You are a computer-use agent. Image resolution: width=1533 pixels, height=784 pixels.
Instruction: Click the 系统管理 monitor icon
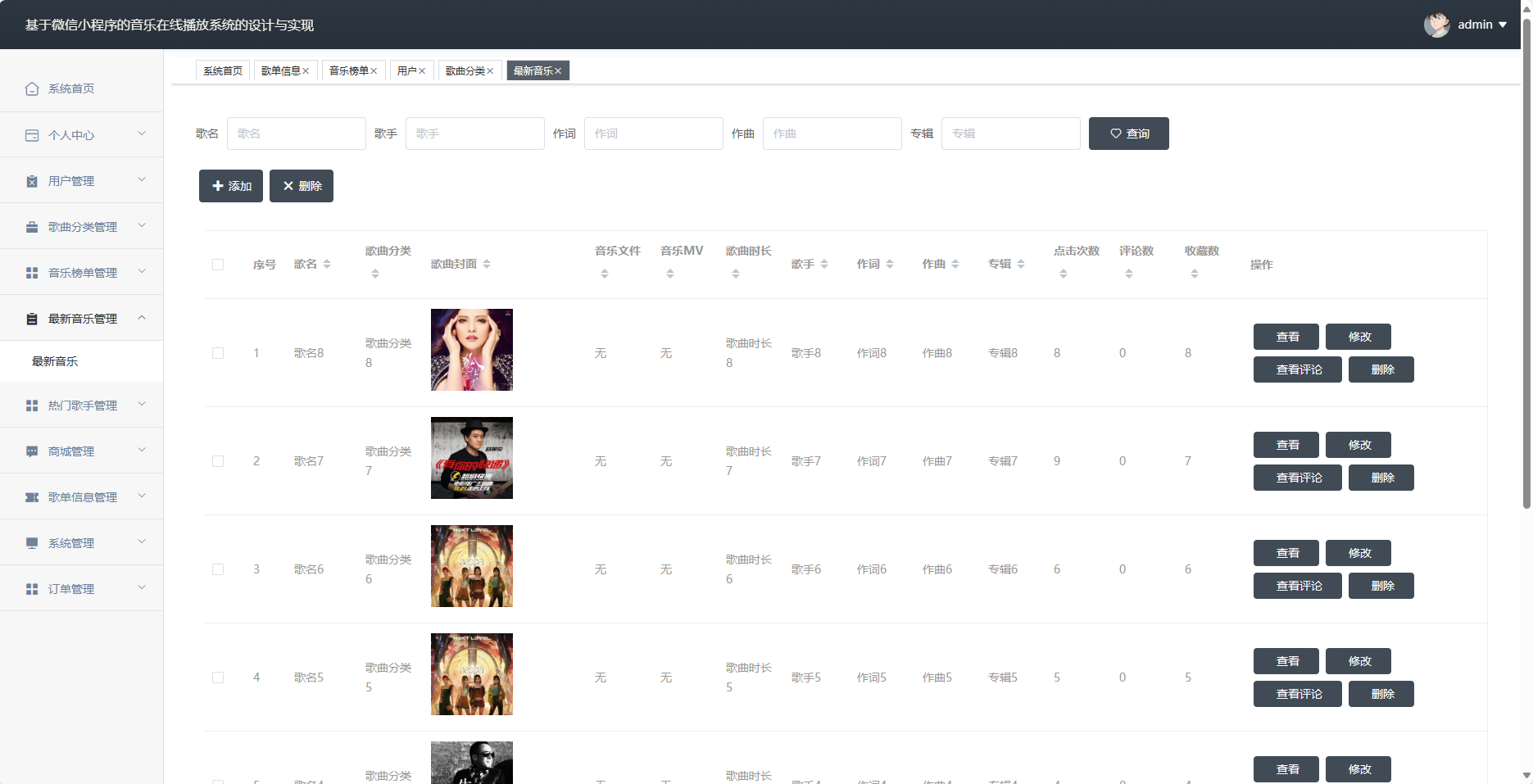[x=32, y=543]
